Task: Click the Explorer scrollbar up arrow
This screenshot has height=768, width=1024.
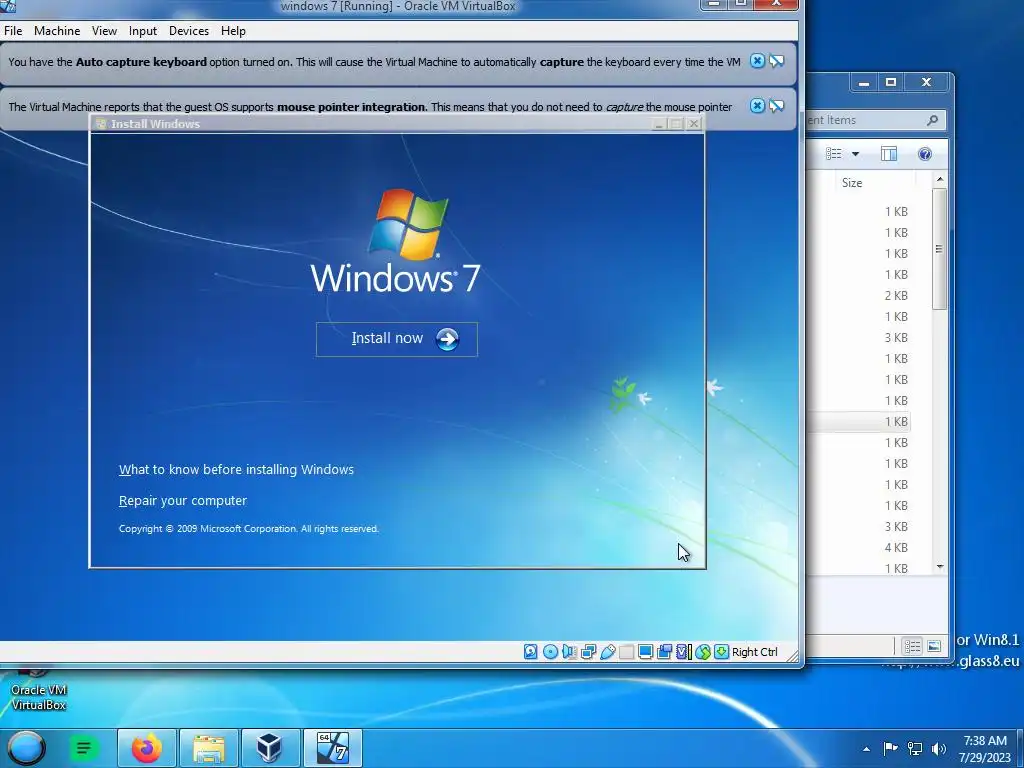Action: click(940, 179)
